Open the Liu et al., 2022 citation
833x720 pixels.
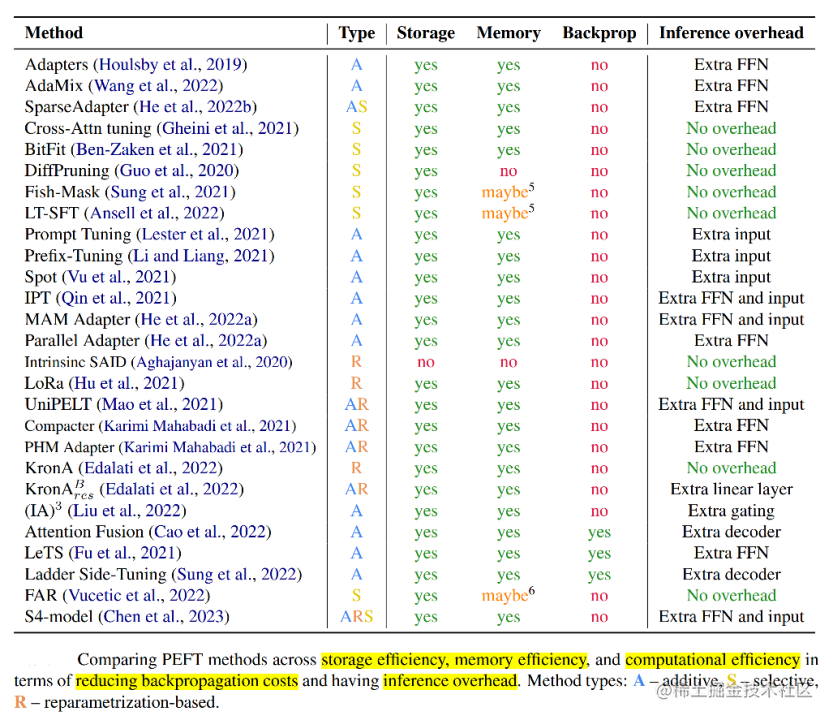click(x=126, y=511)
